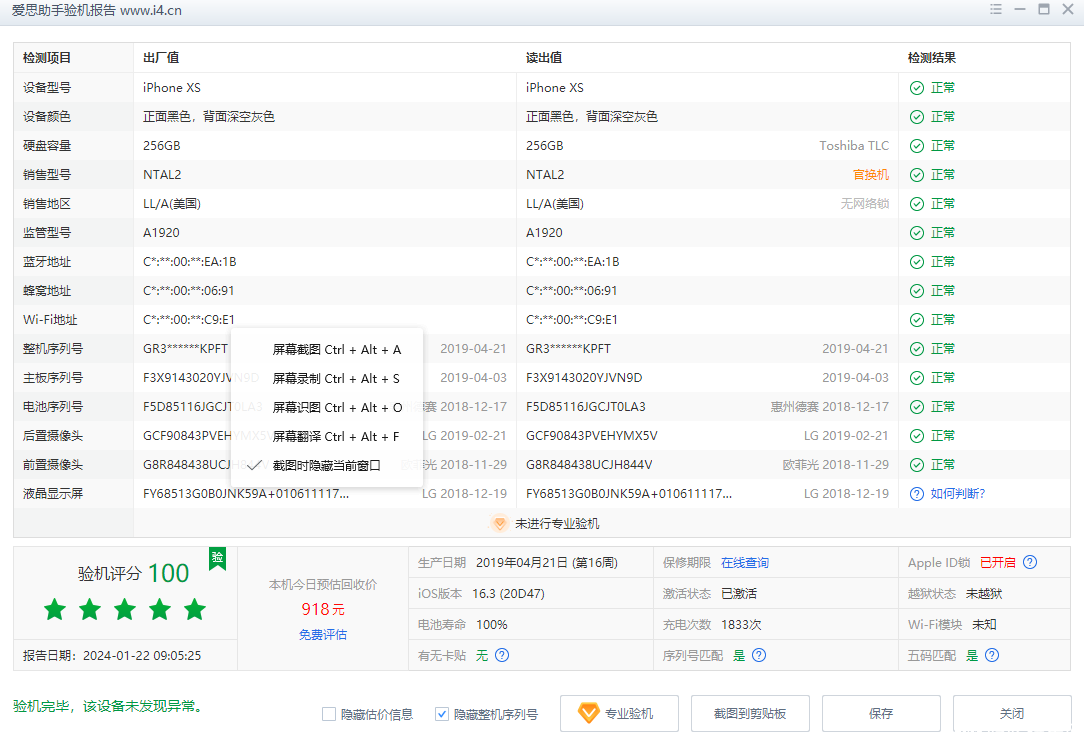Click the 已激活 activation status

[739, 594]
